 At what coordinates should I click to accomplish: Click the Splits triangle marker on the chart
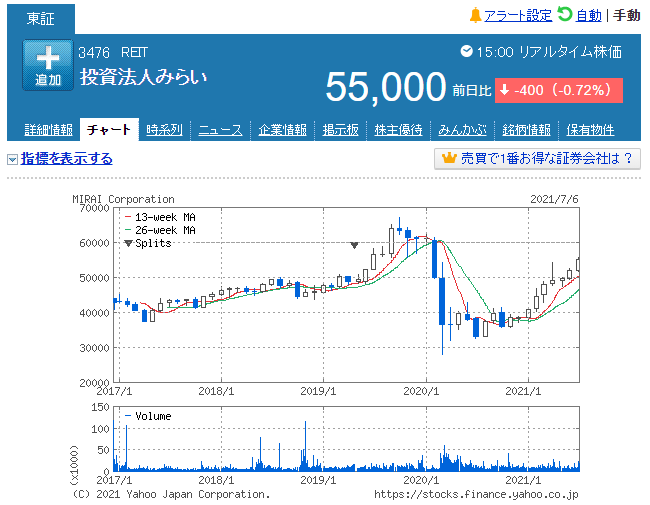(354, 245)
